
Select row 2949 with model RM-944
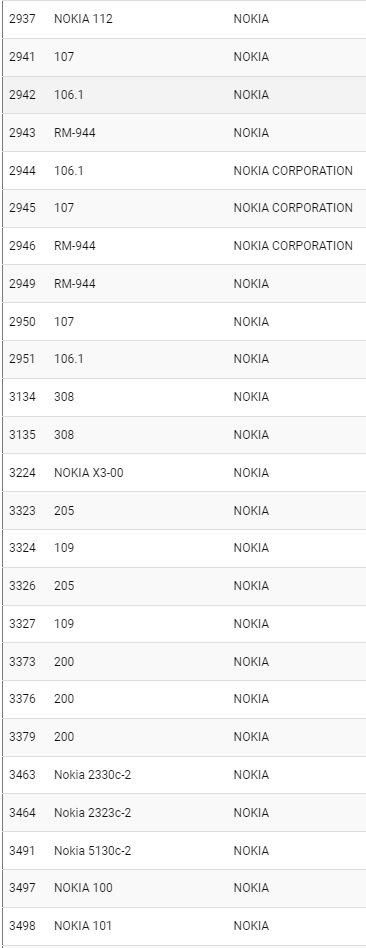point(184,284)
